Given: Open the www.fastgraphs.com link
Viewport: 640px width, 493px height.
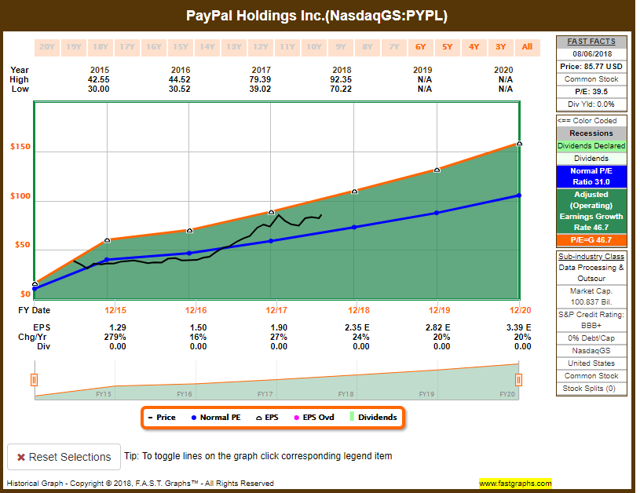Looking at the screenshot, I should point(516,484).
